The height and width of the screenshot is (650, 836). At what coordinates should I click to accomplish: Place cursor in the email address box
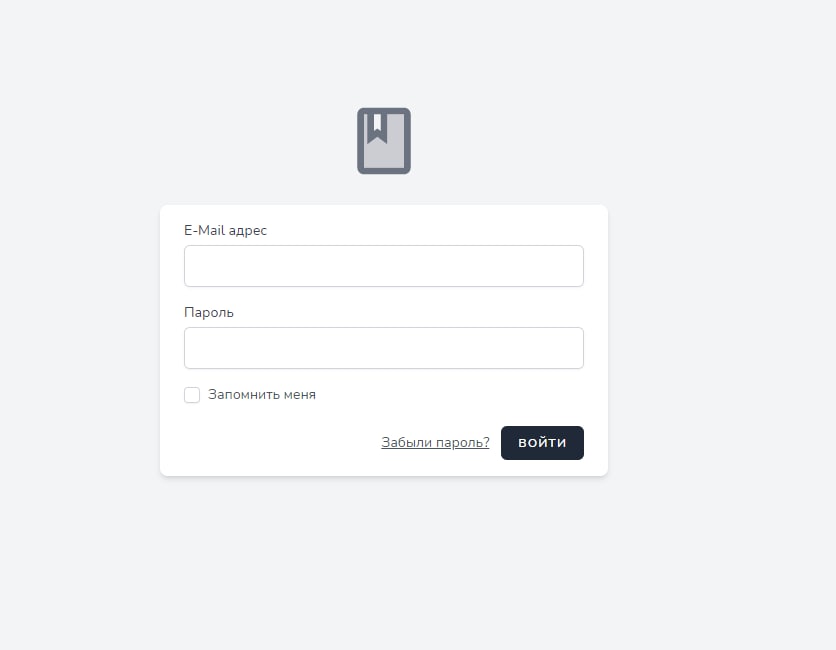click(384, 266)
